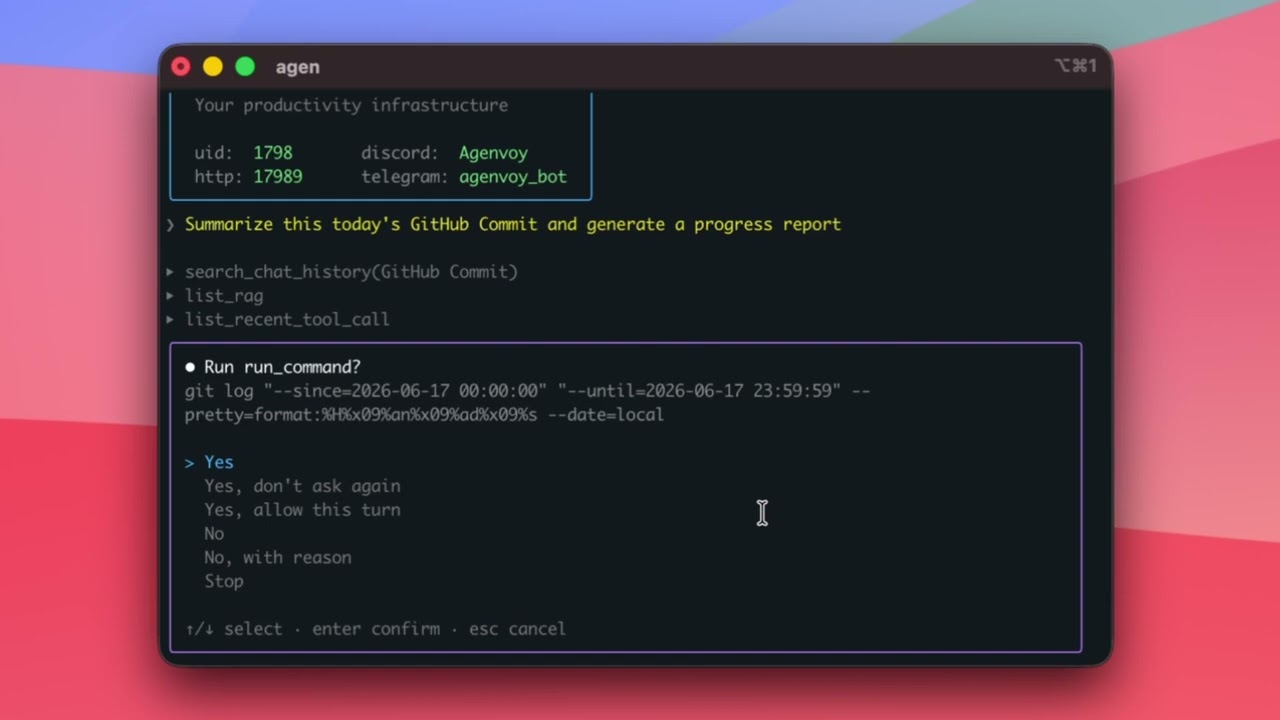Click the uid value 1798
Viewport: 1280px width, 720px height.
click(273, 153)
